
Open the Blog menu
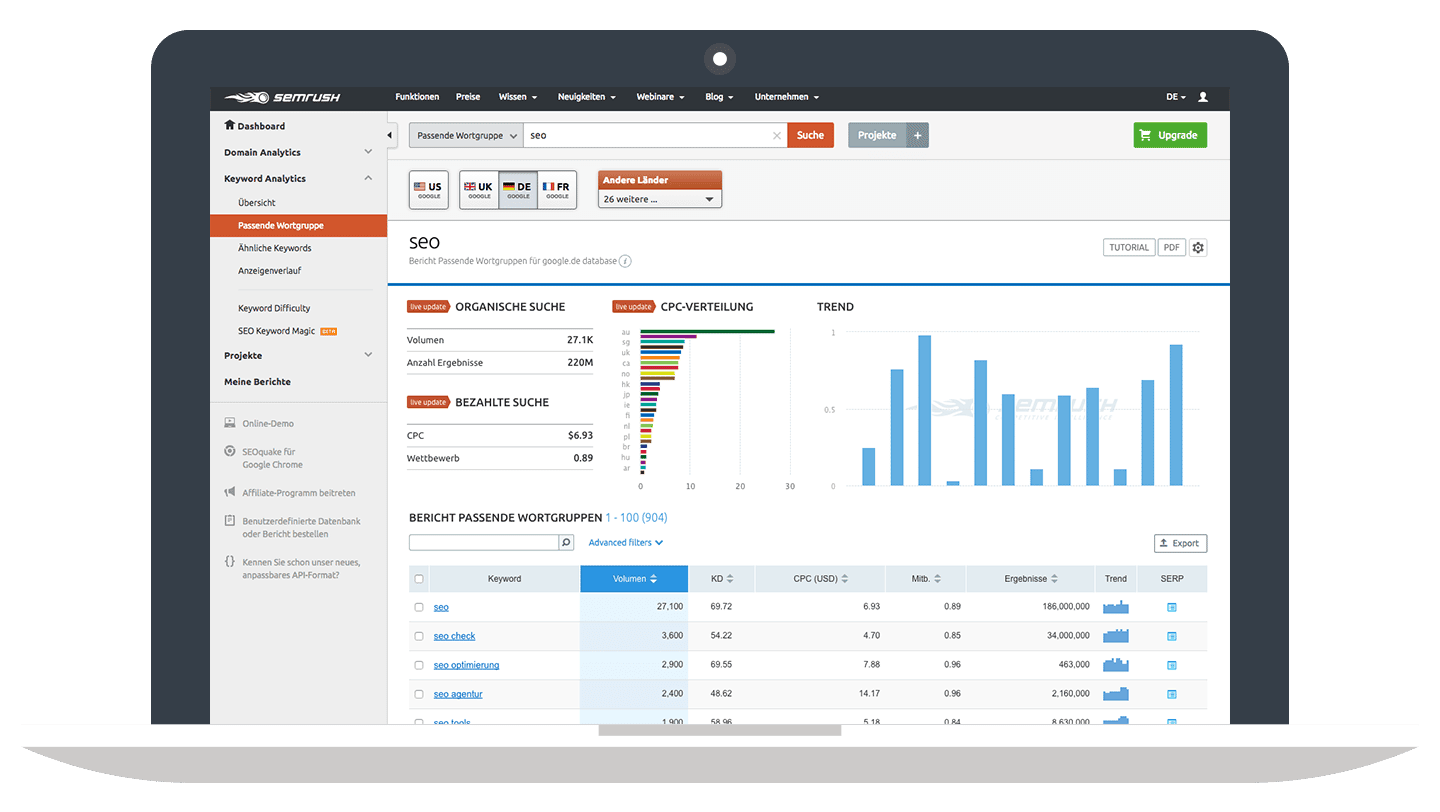tap(719, 97)
